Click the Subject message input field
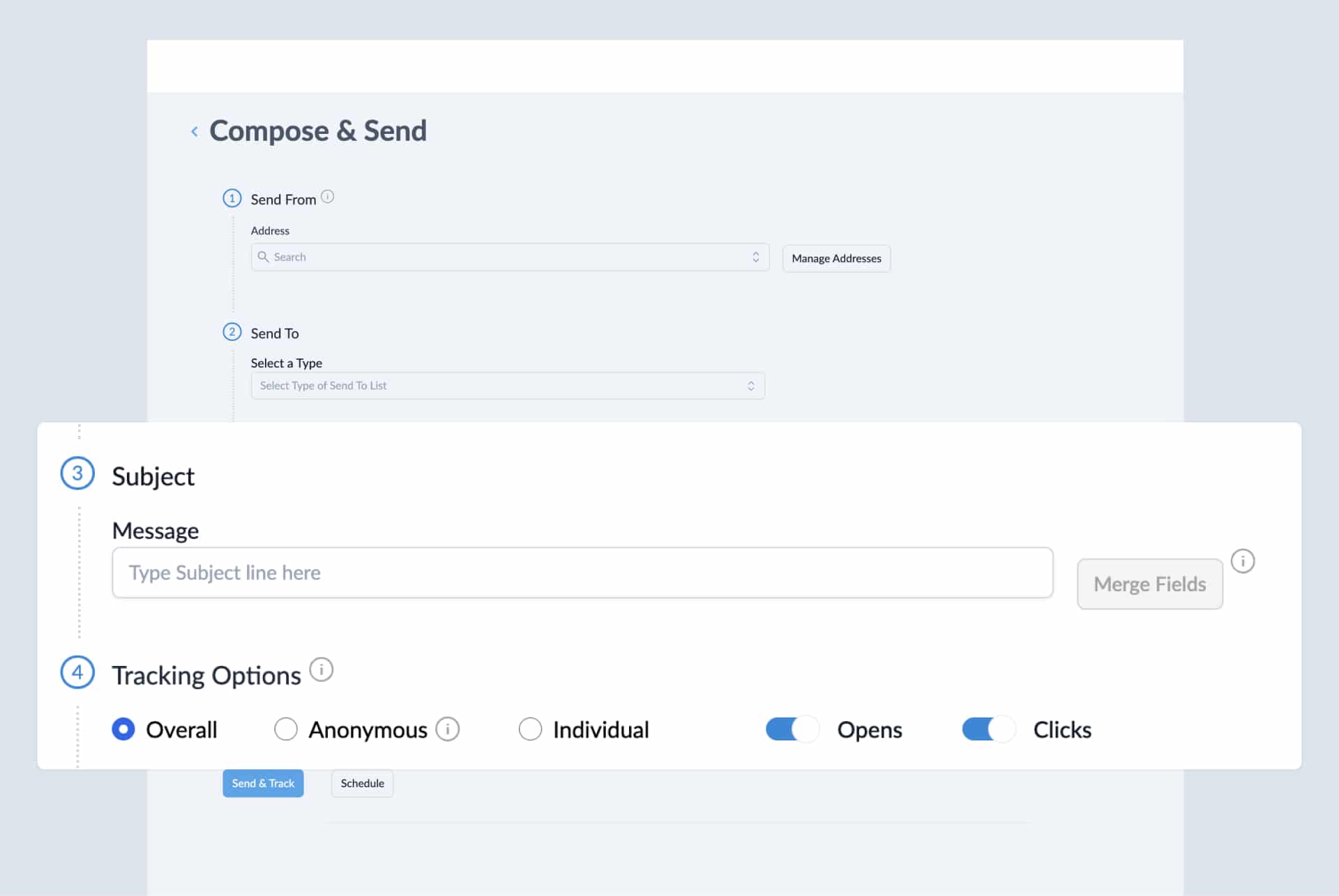This screenshot has width=1339, height=896. click(582, 571)
